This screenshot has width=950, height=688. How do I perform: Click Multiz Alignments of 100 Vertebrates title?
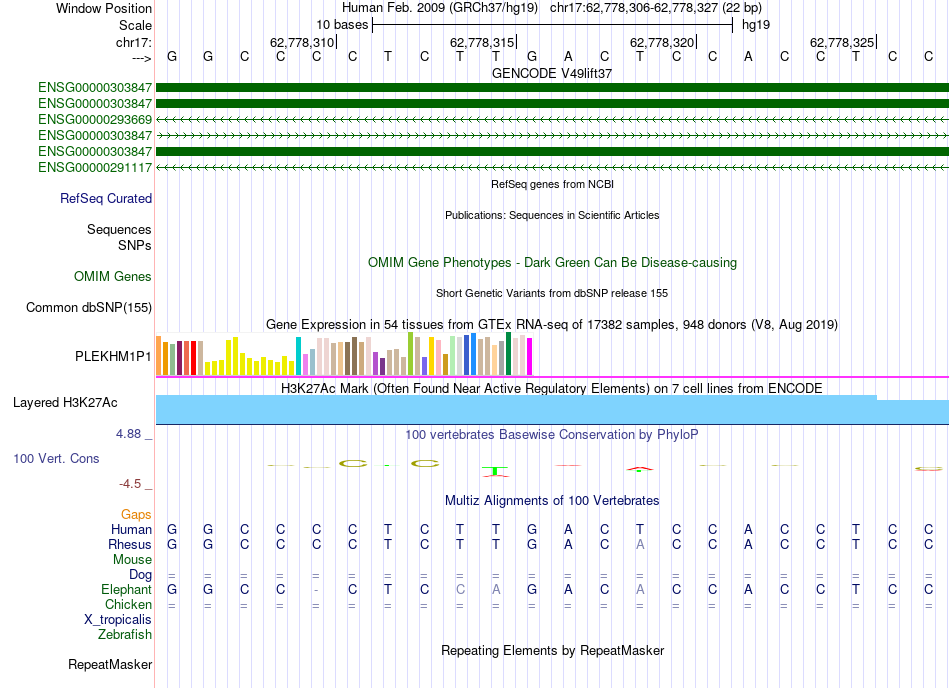(x=552, y=500)
